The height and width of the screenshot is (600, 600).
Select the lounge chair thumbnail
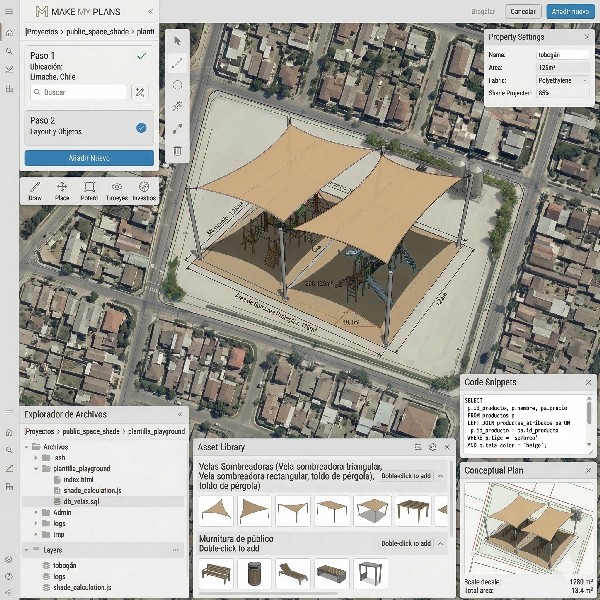[x=292, y=573]
